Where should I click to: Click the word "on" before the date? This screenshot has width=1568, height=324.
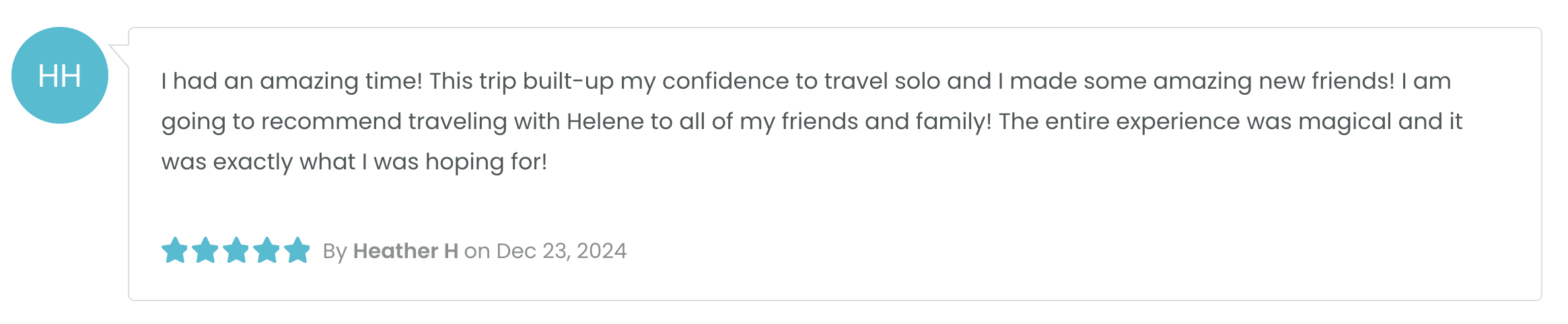tap(476, 251)
